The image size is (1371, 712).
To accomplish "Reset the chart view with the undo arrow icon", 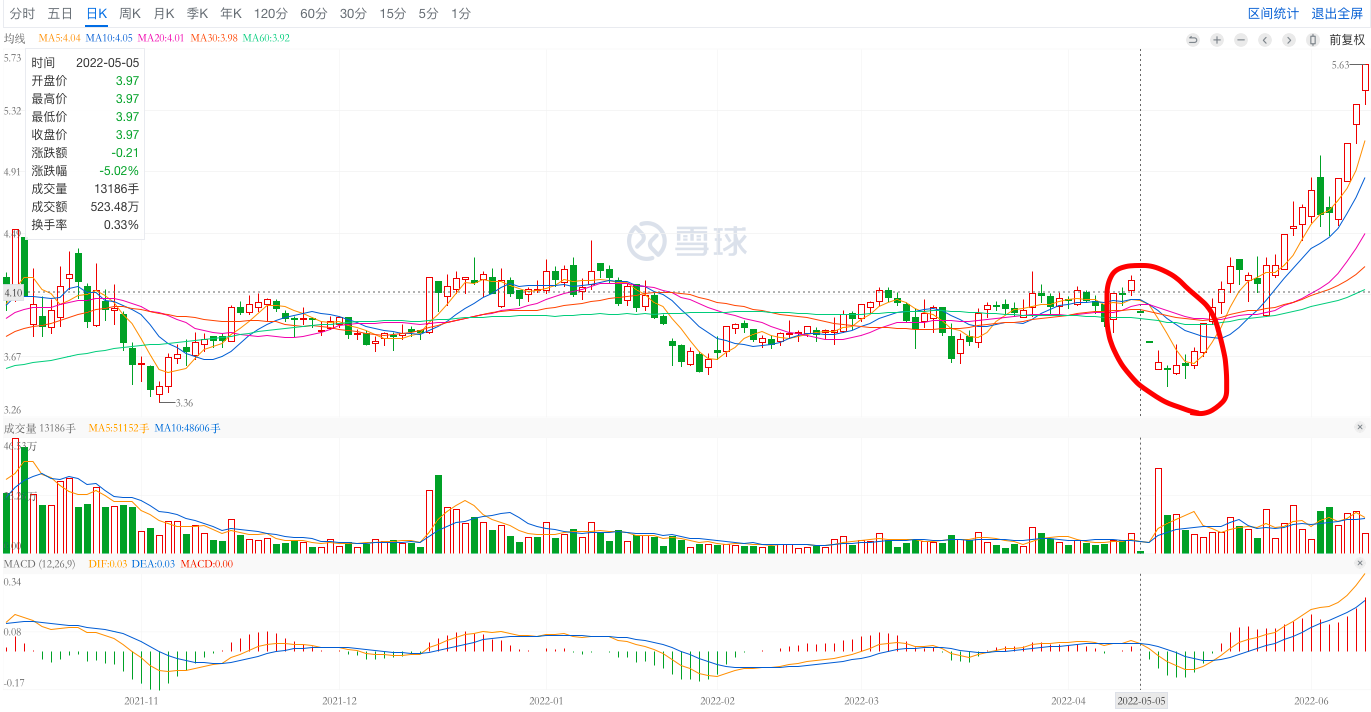I will coord(1193,40).
